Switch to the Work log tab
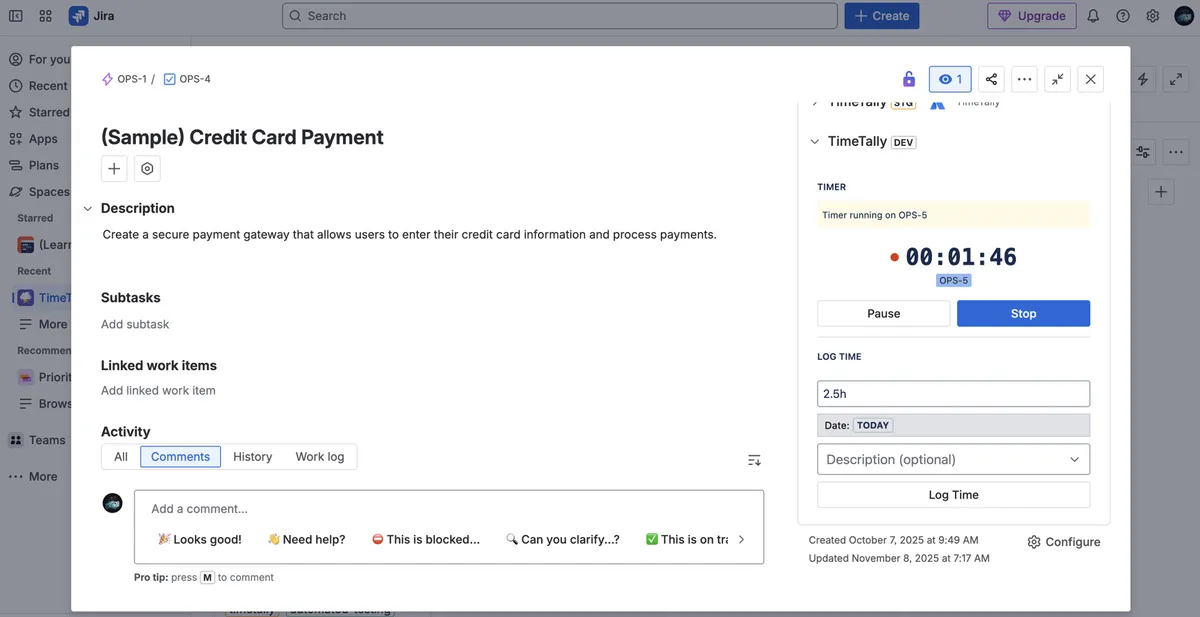Screen dimensions: 1200x617 coord(320,457)
